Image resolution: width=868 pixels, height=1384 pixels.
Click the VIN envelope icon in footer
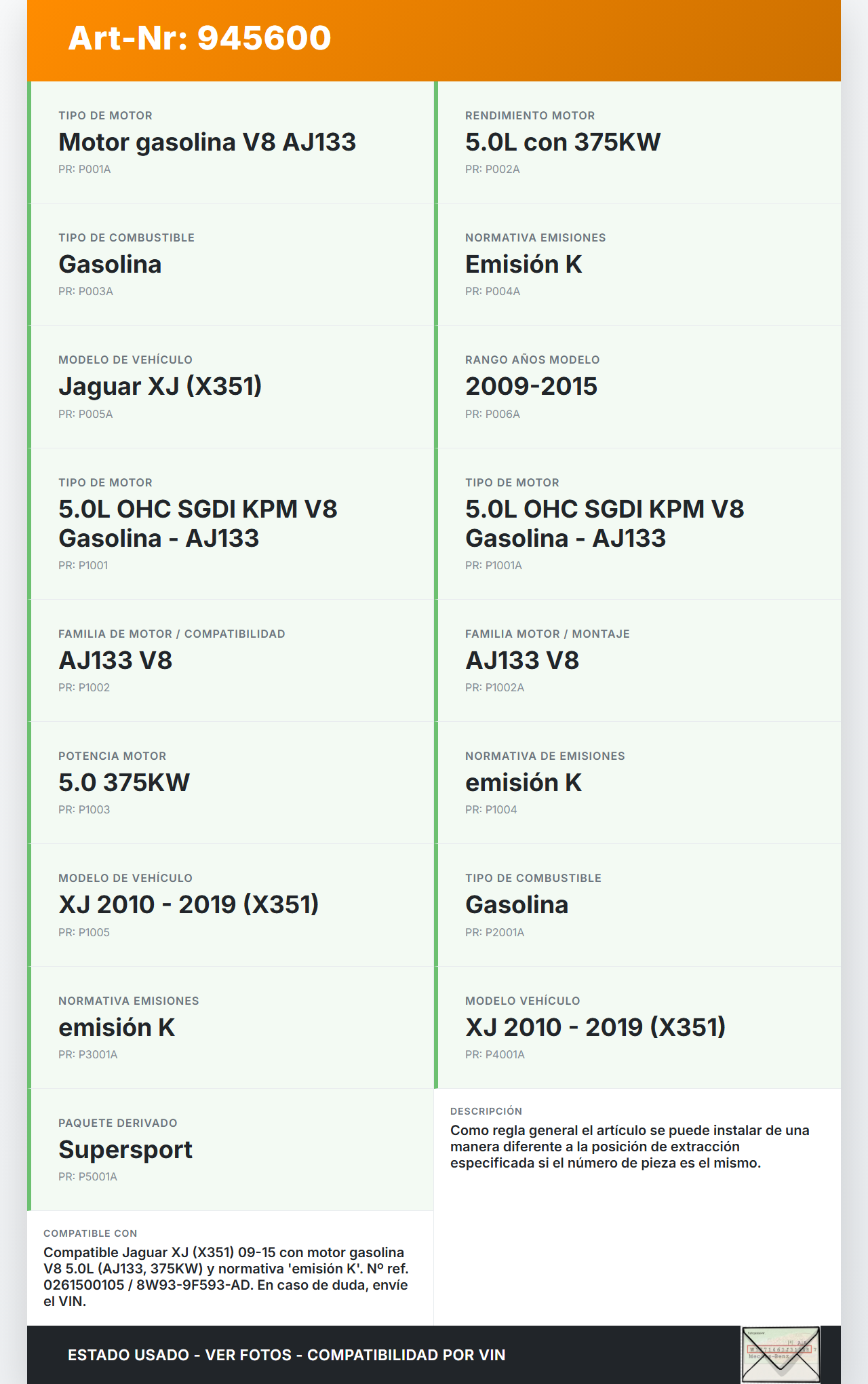(x=781, y=1354)
